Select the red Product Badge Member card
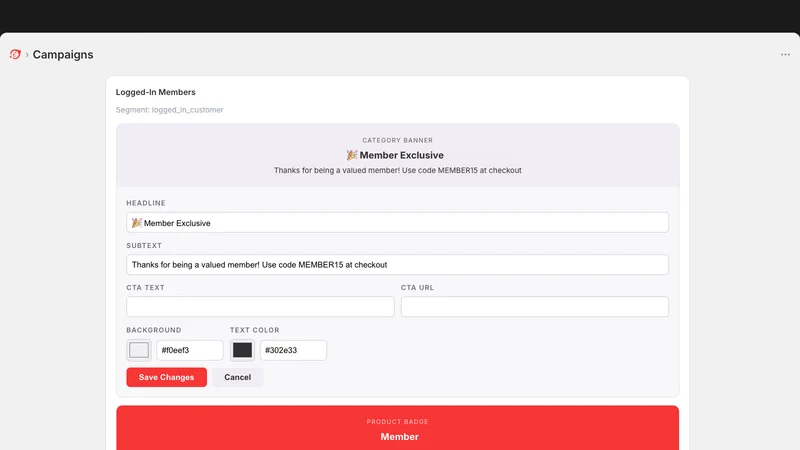Screen dimensions: 800x450 tap(397, 428)
